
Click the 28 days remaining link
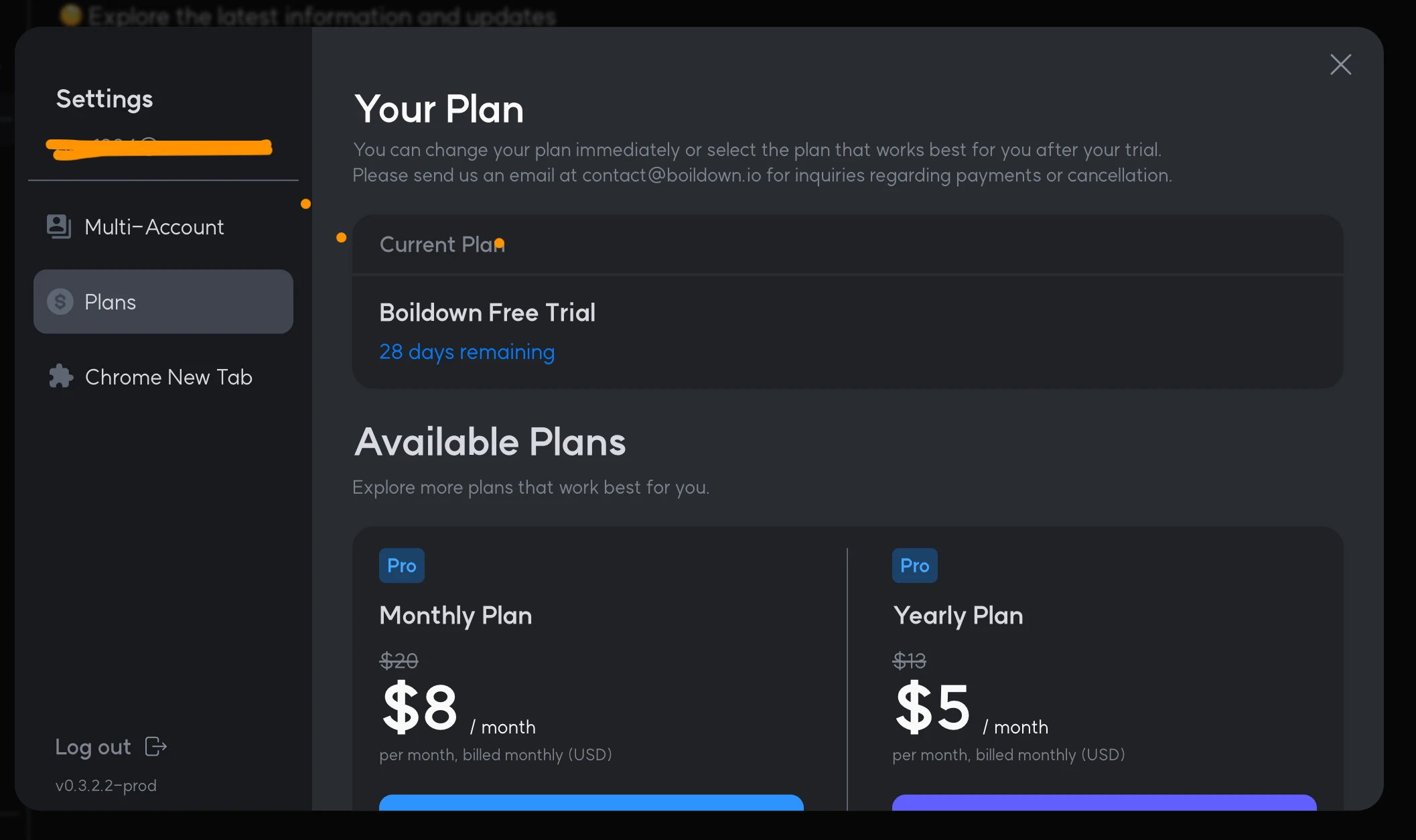coord(467,352)
